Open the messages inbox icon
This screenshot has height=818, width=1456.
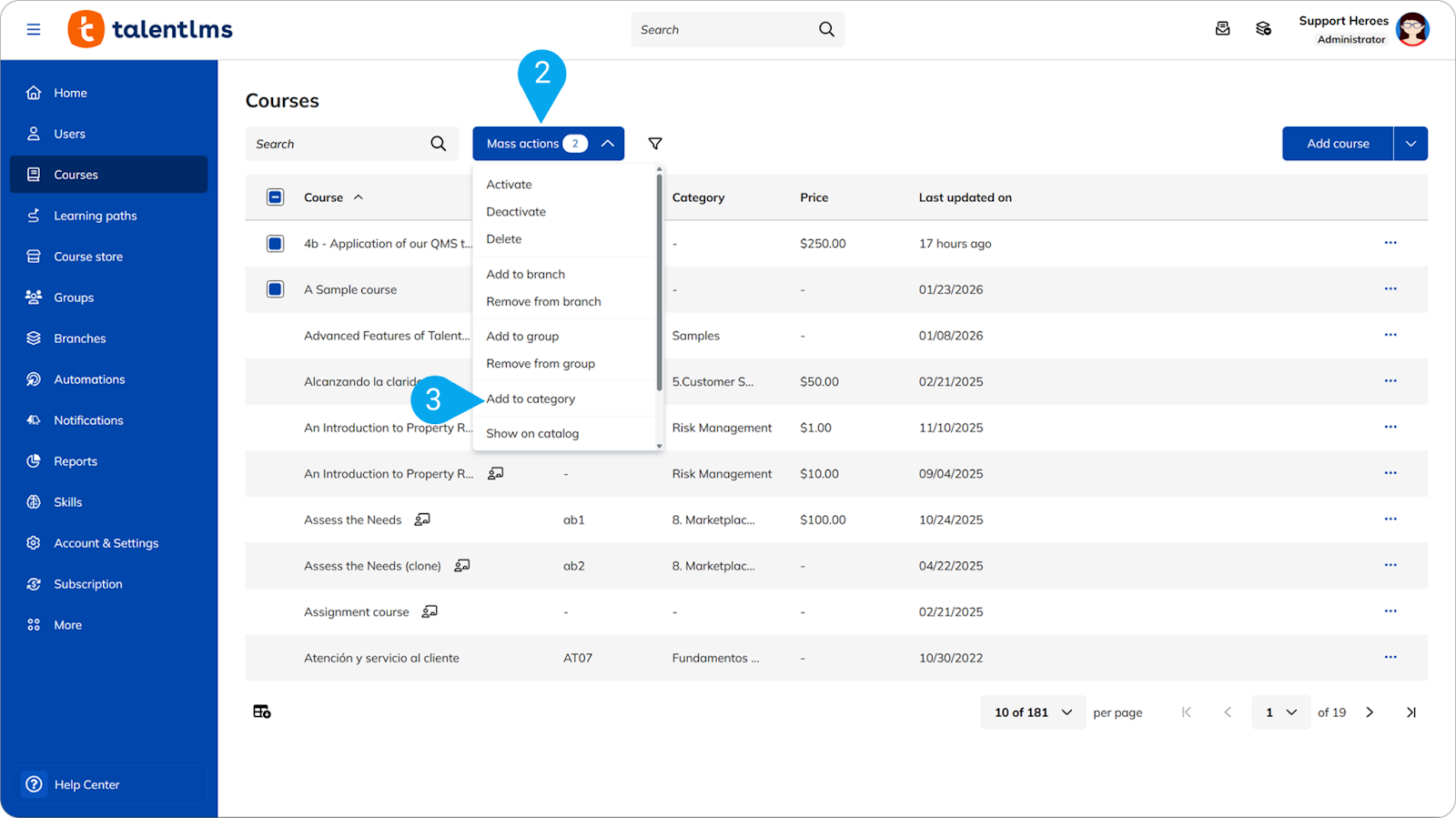coord(1222,29)
